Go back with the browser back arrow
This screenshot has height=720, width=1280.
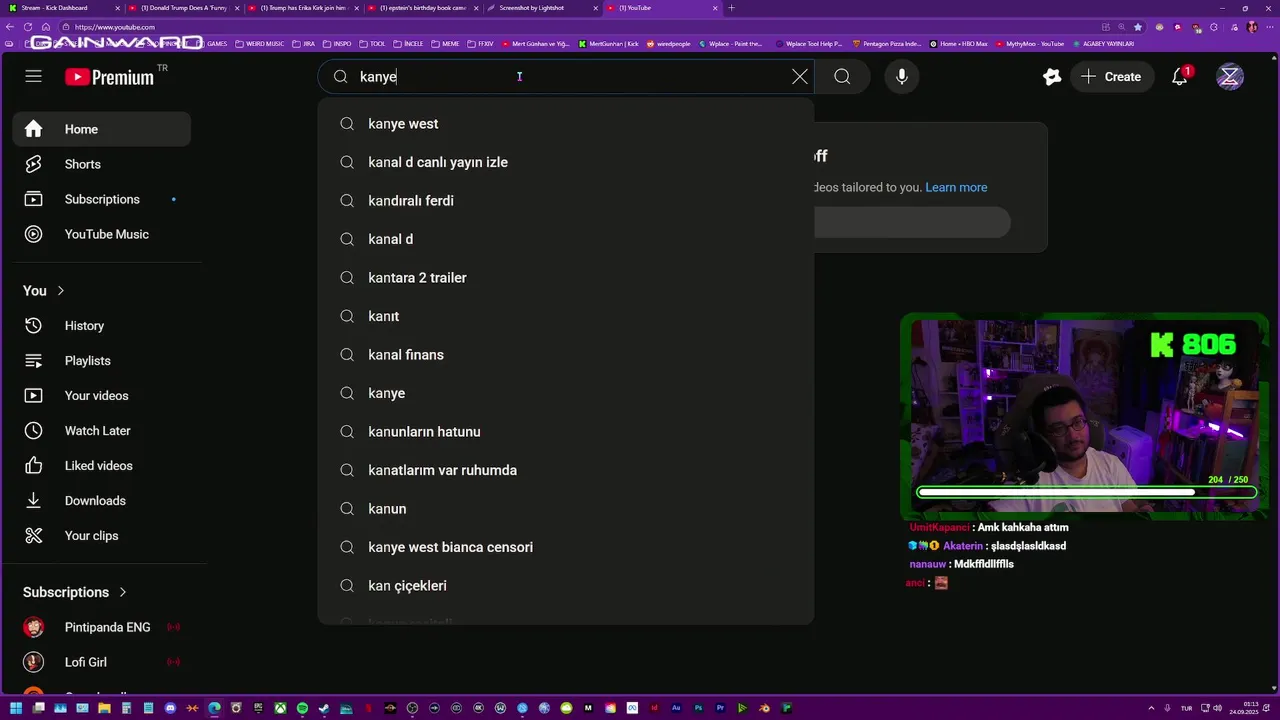pos(10,27)
